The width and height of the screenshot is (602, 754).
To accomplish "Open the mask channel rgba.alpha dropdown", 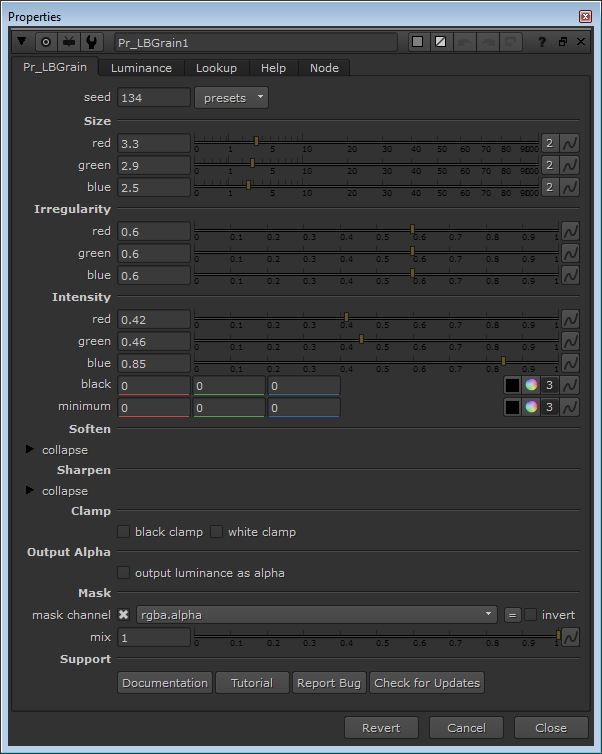I will (x=317, y=615).
